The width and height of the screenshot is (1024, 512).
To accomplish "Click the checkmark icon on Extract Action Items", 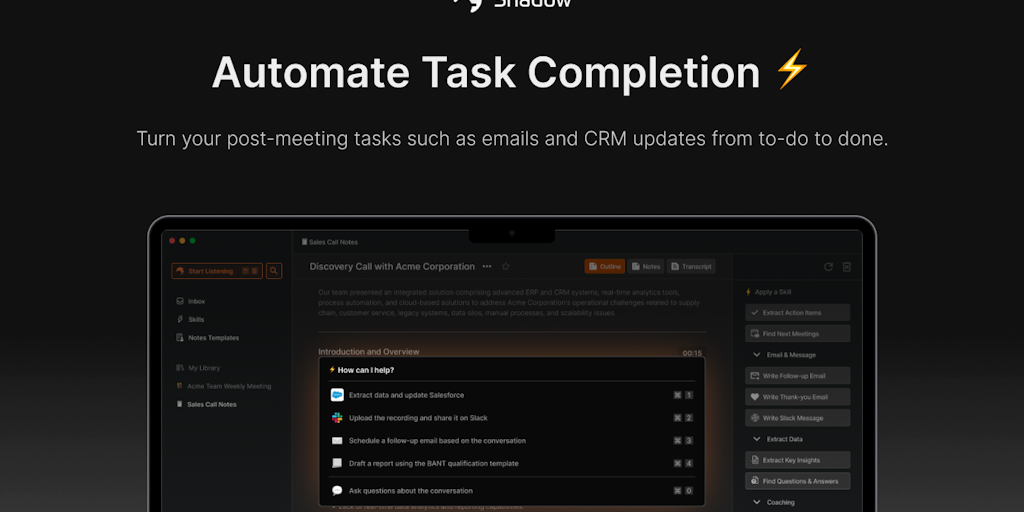I will point(755,313).
